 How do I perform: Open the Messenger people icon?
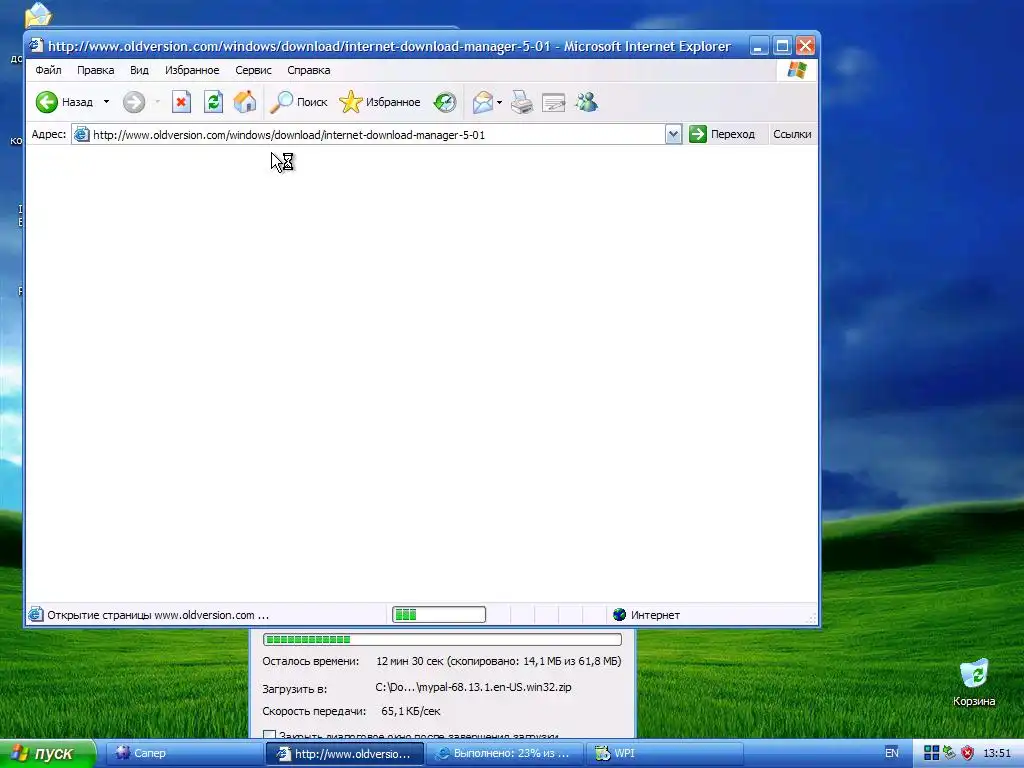(586, 102)
